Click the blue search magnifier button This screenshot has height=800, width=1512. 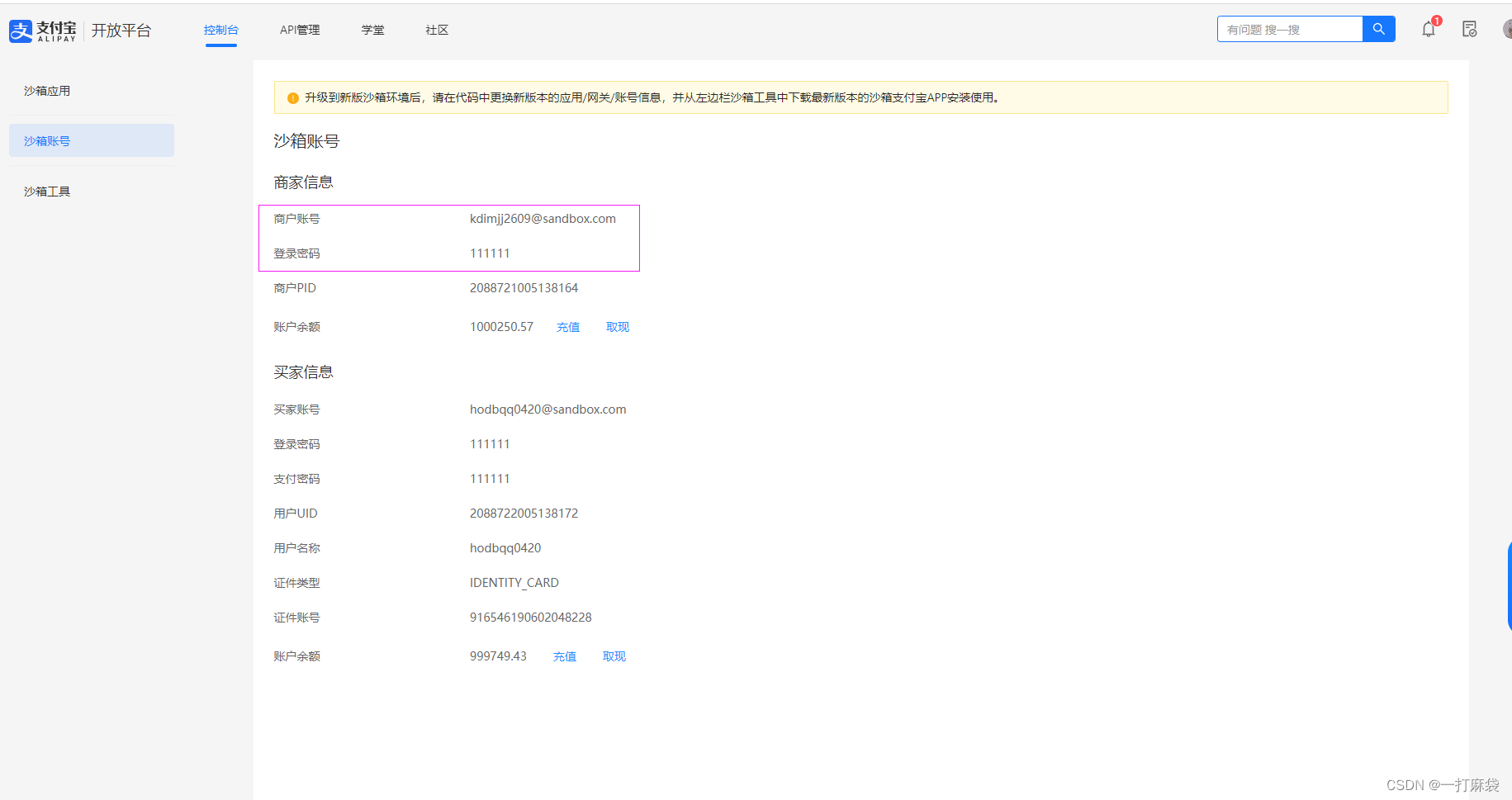point(1377,28)
